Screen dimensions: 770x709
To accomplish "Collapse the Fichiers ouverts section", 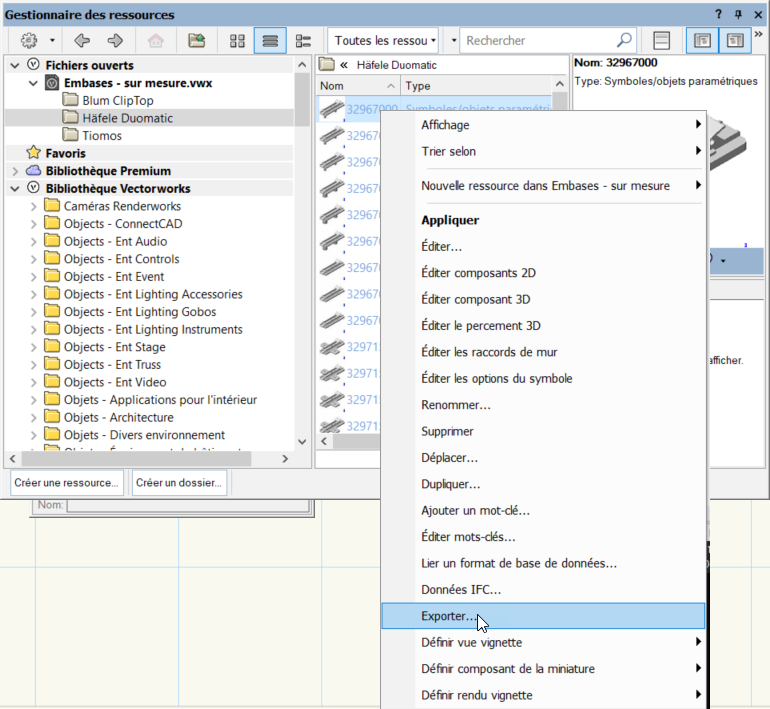I will pyautogui.click(x=15, y=65).
